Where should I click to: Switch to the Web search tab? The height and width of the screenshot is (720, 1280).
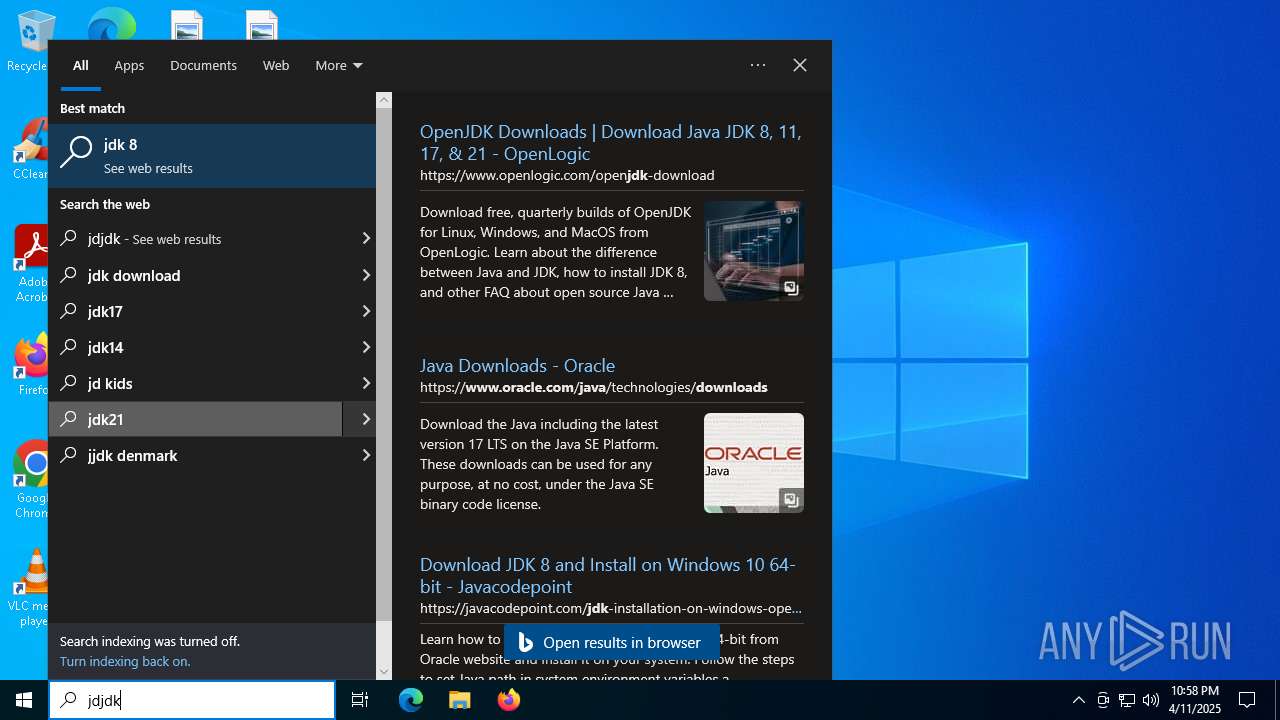tap(276, 65)
